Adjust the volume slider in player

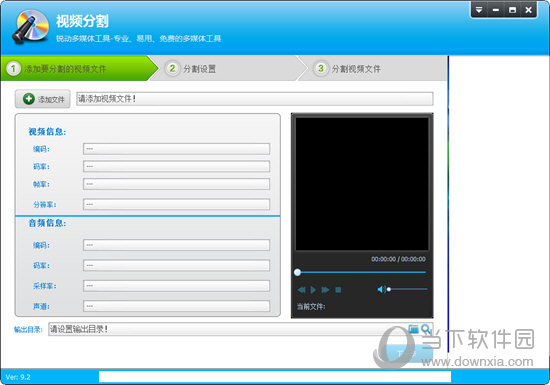pos(407,289)
